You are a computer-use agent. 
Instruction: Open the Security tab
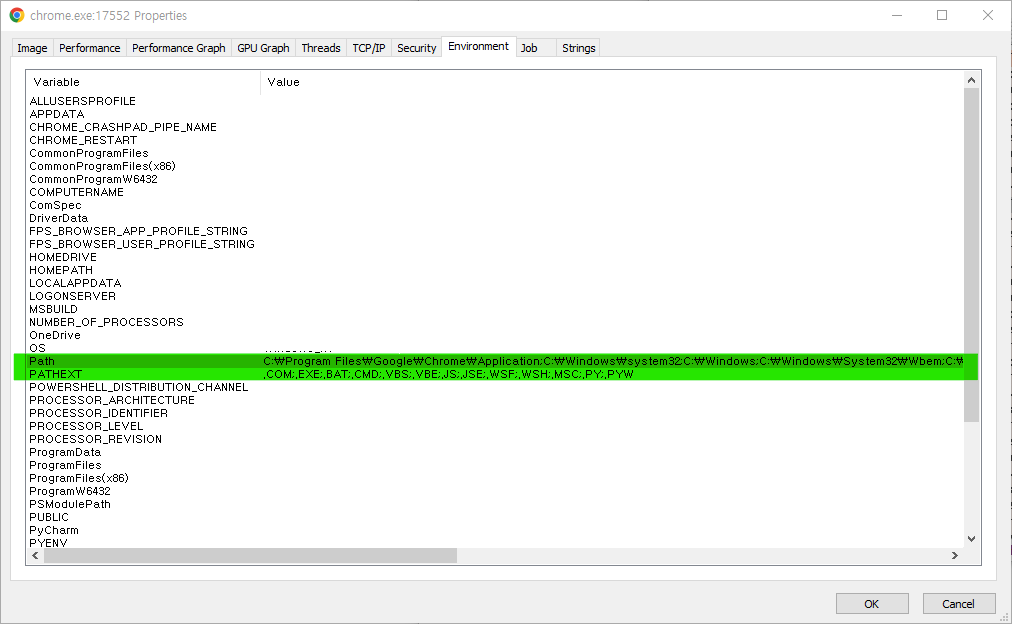click(416, 48)
